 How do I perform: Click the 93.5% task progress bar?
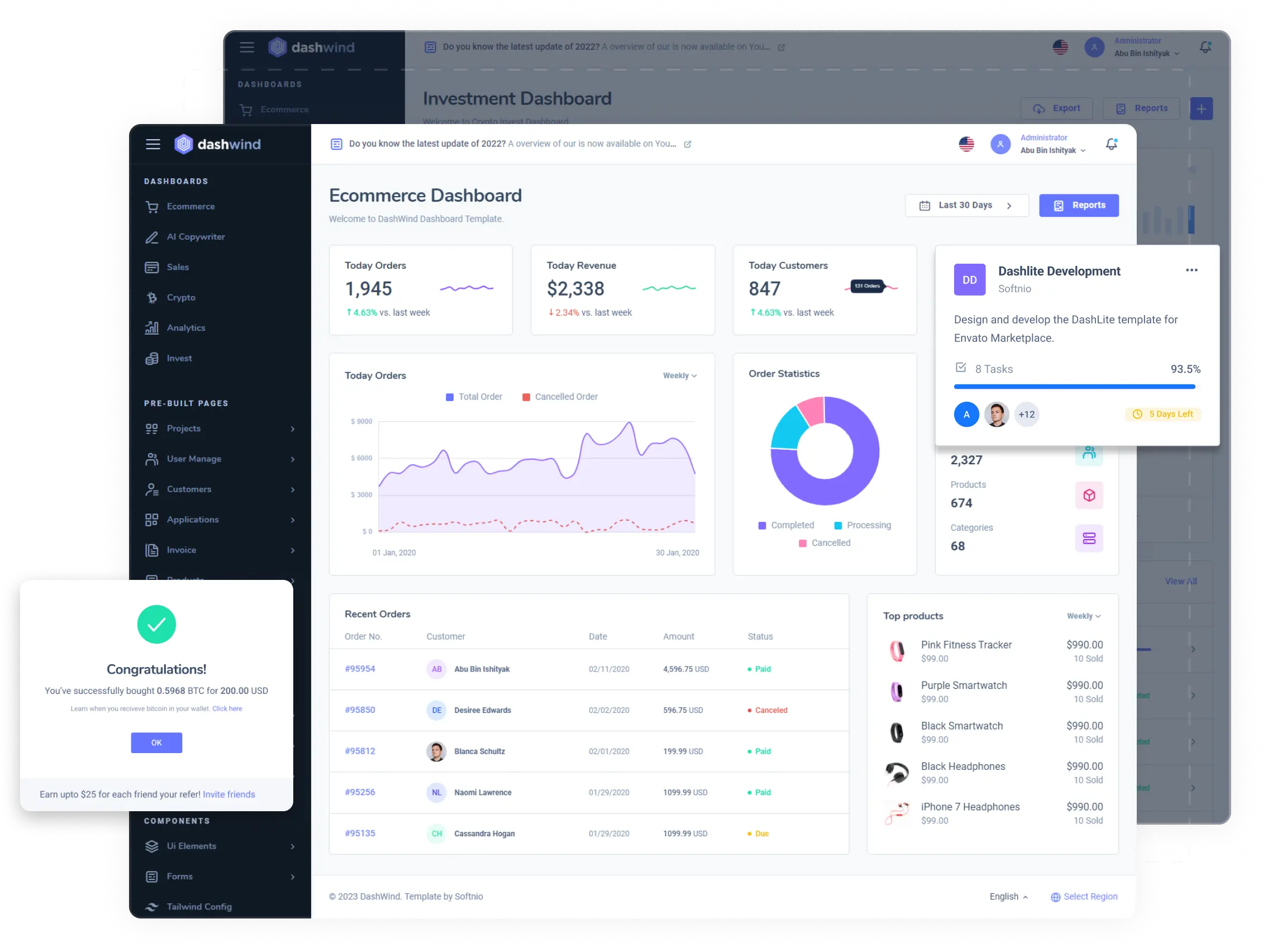1077,387
